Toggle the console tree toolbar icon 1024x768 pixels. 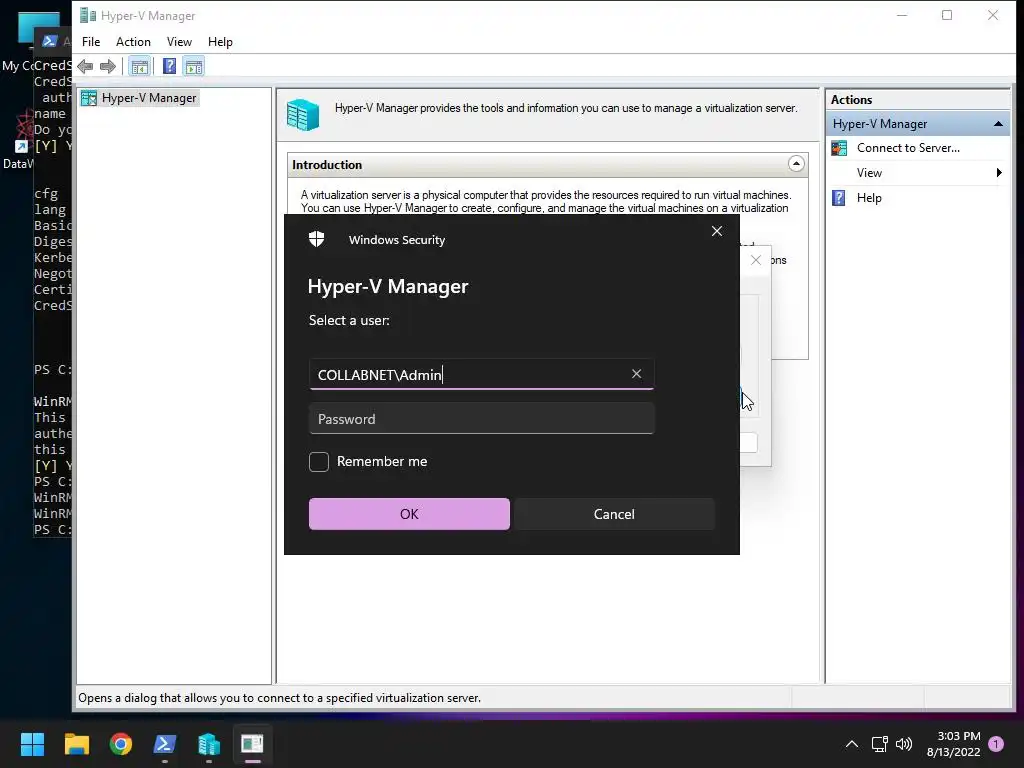pyautogui.click(x=139, y=66)
